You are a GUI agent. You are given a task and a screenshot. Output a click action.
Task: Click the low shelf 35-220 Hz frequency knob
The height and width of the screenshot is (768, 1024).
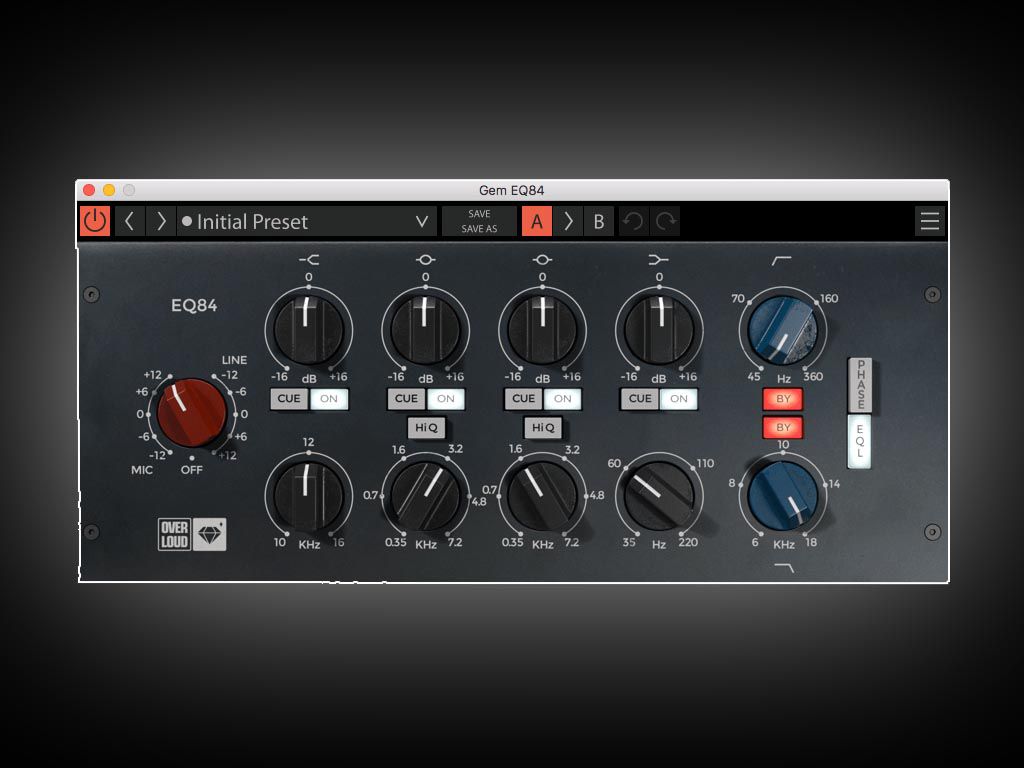[659, 494]
